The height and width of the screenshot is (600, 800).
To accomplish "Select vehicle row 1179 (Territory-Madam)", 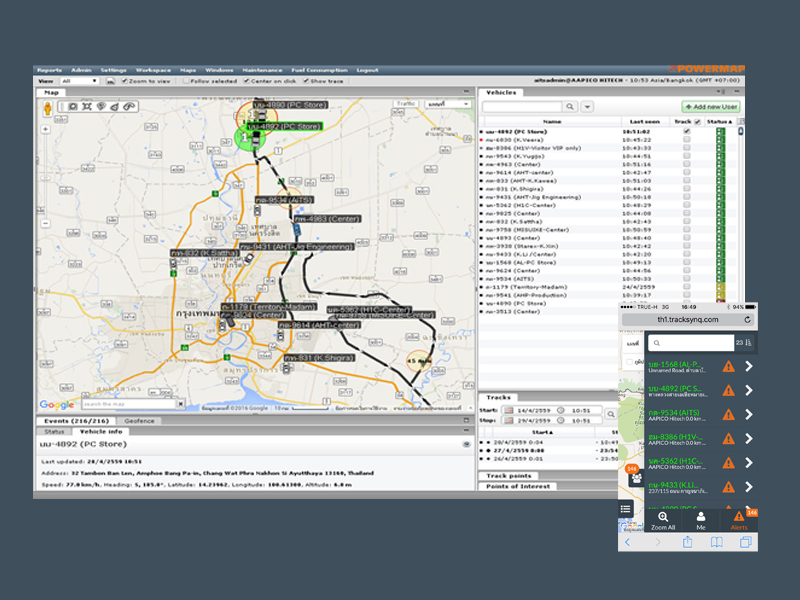I will (607, 287).
